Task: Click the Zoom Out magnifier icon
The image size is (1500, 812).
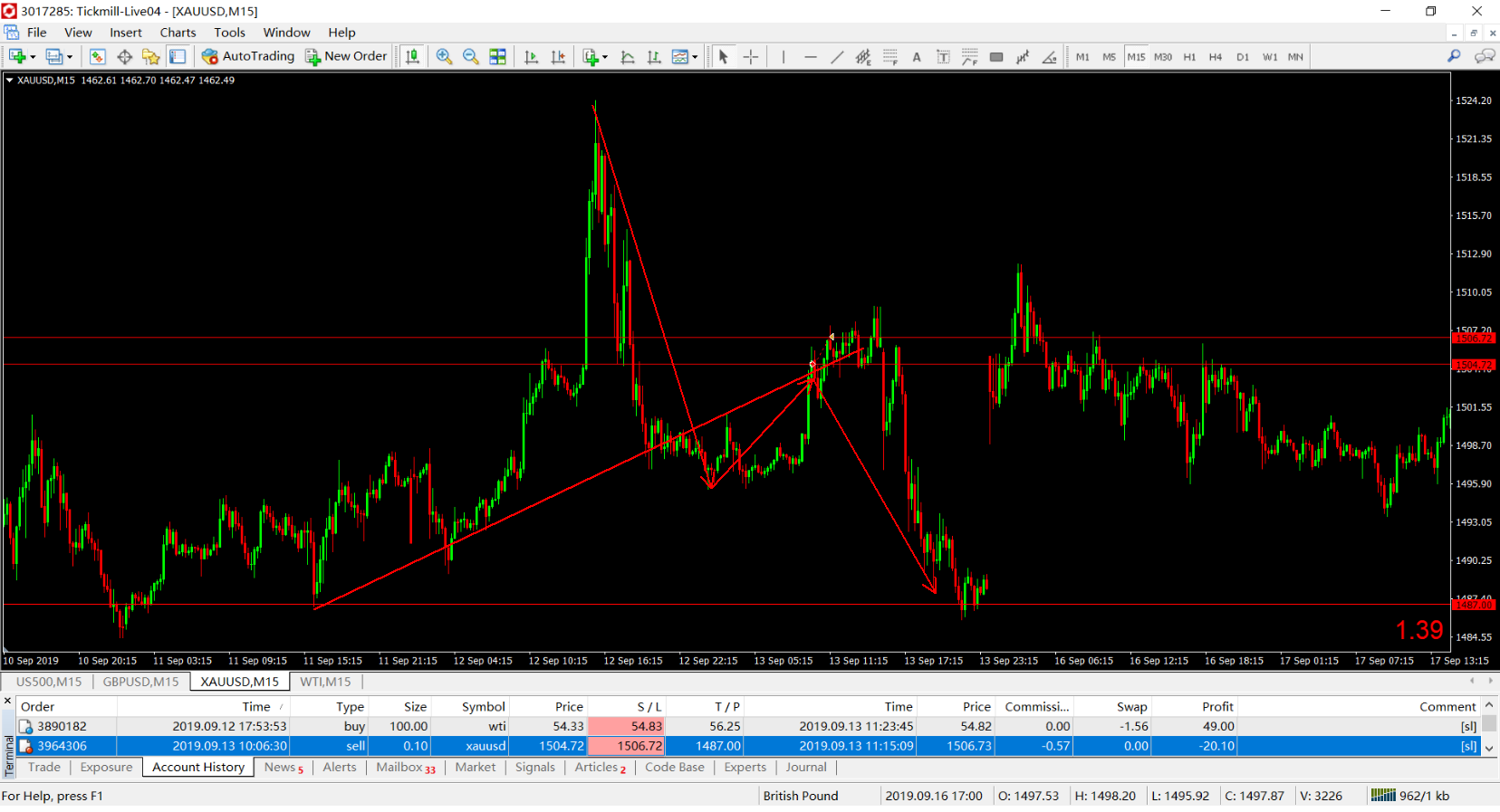Action: [471, 56]
